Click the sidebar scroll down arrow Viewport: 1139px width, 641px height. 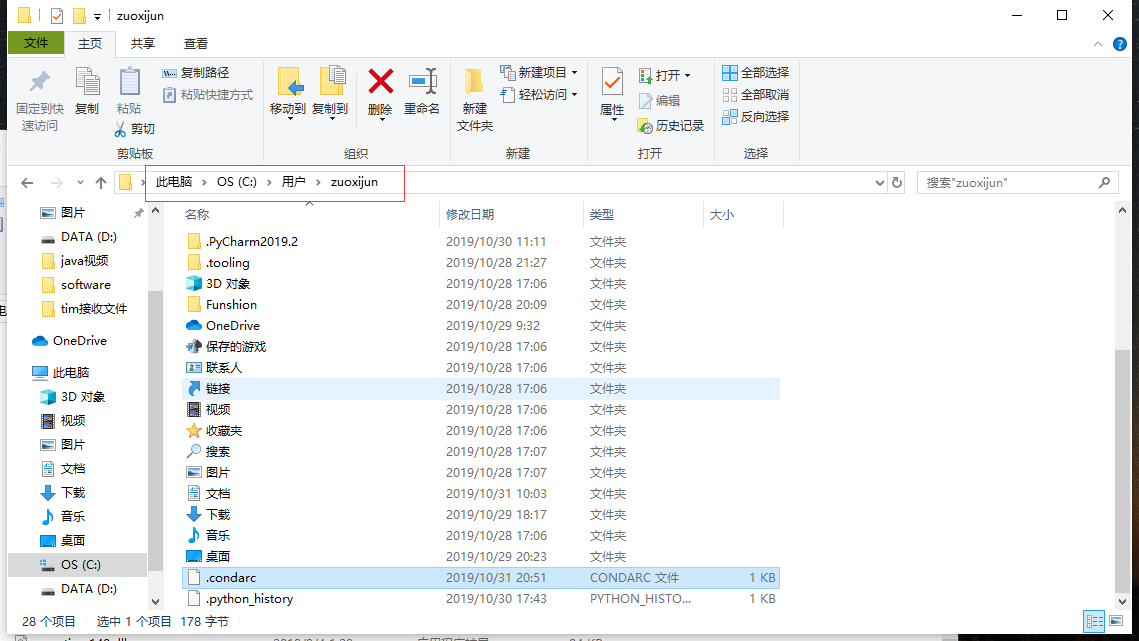pyautogui.click(x=155, y=602)
